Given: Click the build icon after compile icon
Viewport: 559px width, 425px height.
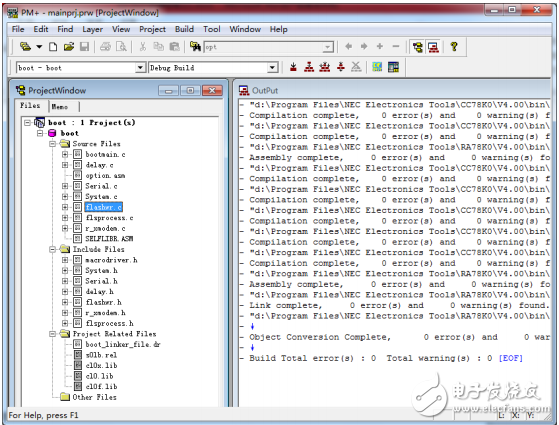Looking at the screenshot, I should [x=309, y=67].
